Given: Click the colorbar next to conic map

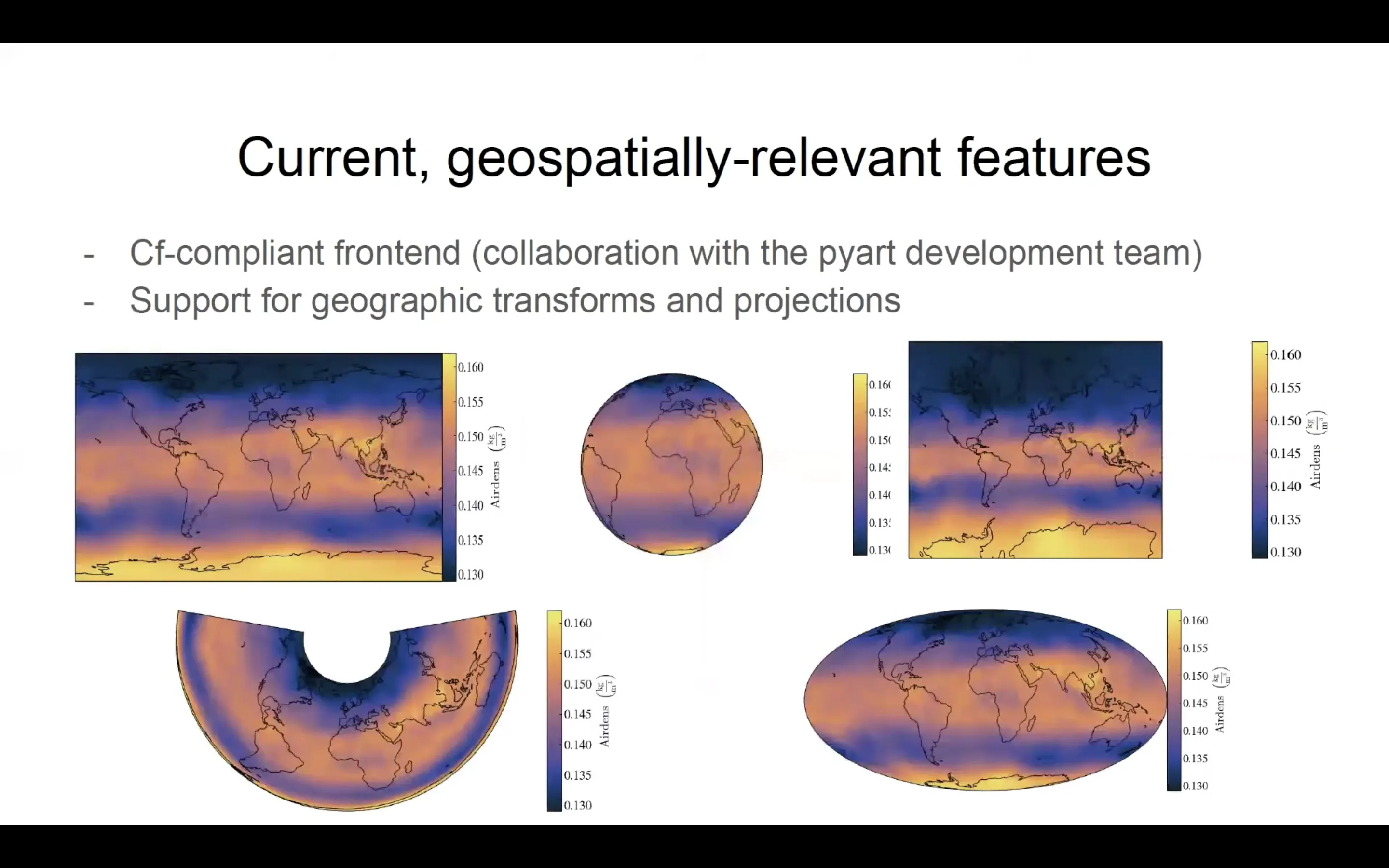Looking at the screenshot, I should pyautogui.click(x=554, y=711).
